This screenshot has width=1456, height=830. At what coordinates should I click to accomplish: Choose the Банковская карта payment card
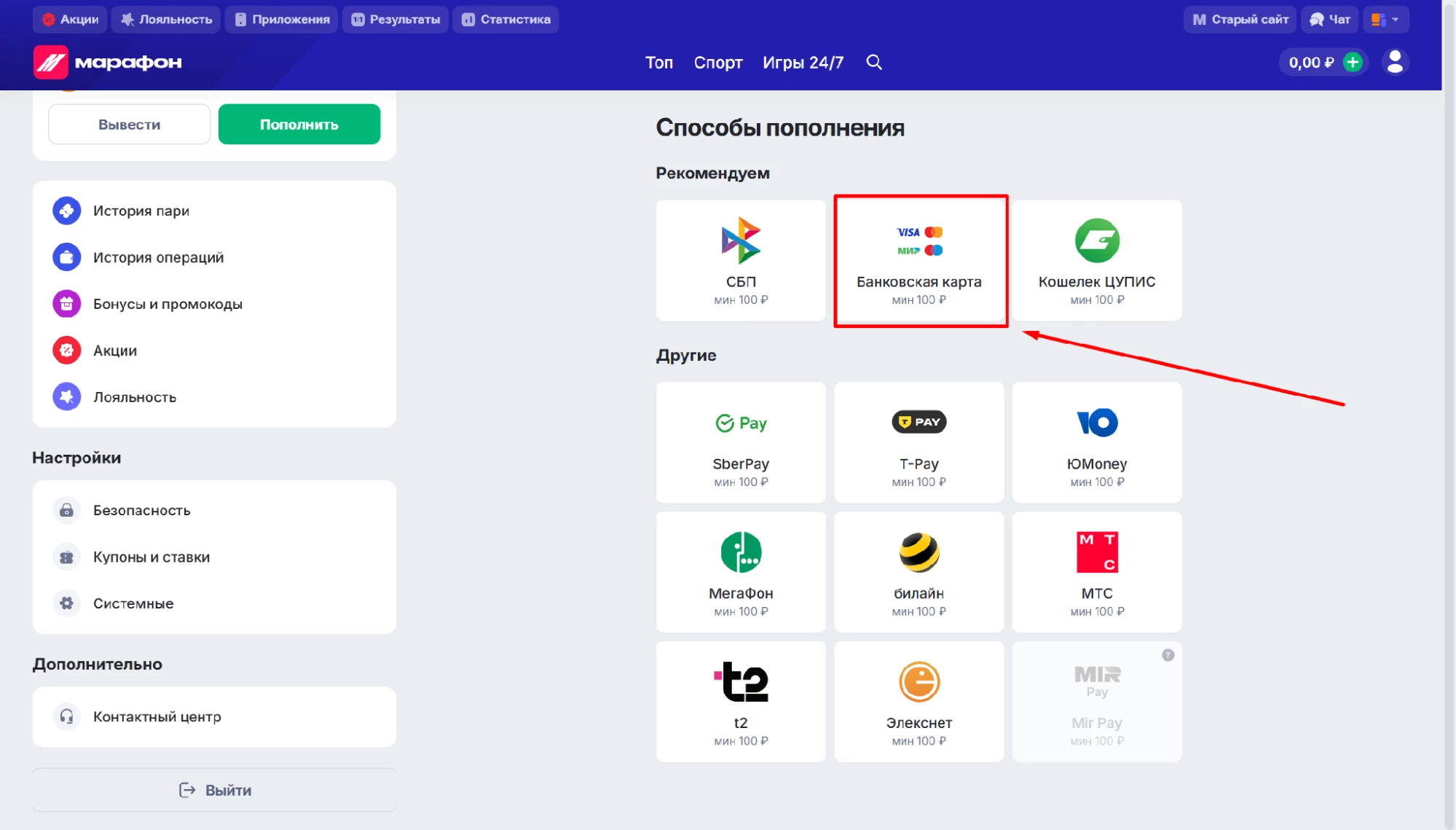pyautogui.click(x=919, y=260)
